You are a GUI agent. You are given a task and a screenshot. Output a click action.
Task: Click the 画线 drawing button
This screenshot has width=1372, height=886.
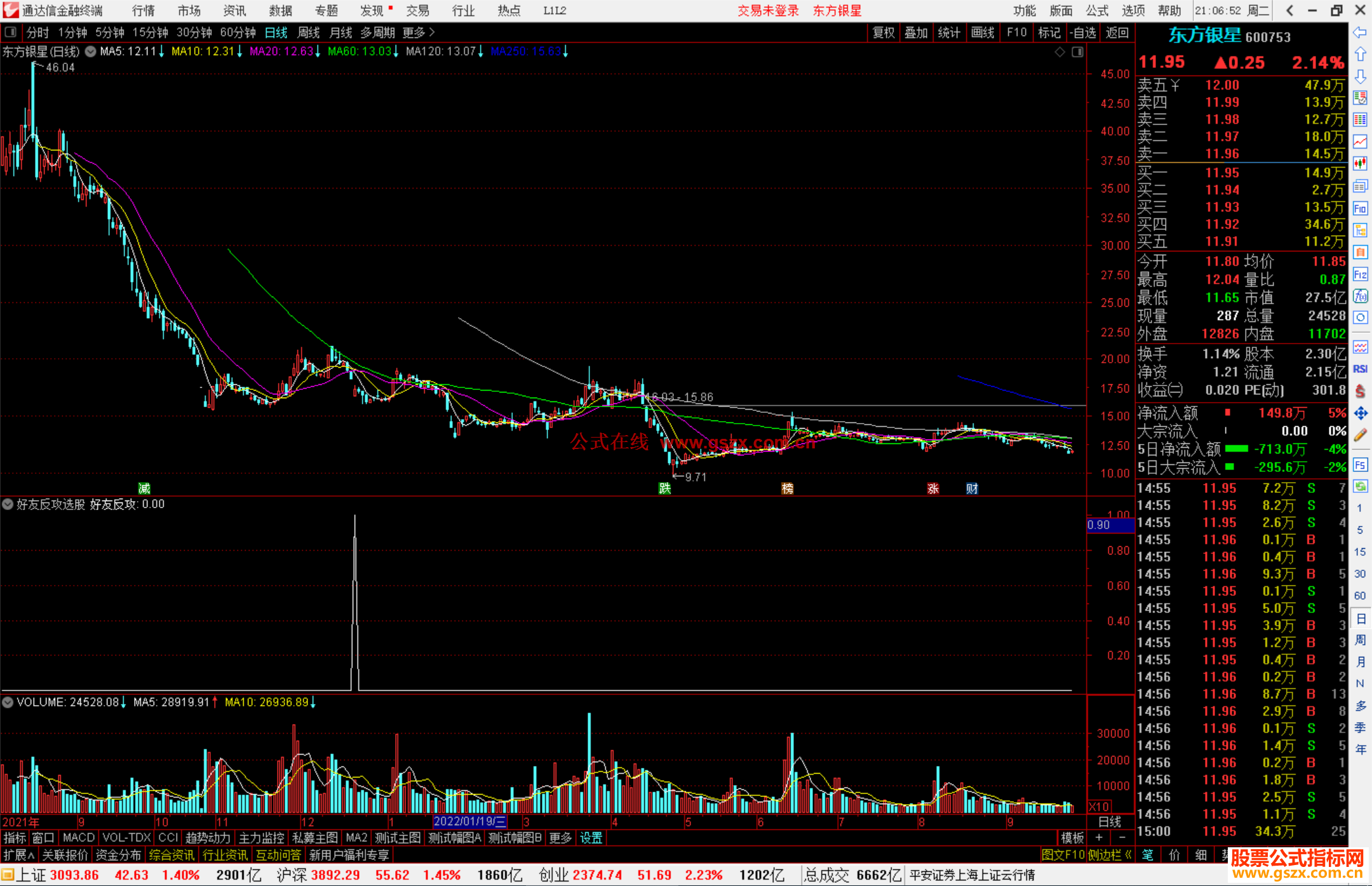pyautogui.click(x=983, y=32)
